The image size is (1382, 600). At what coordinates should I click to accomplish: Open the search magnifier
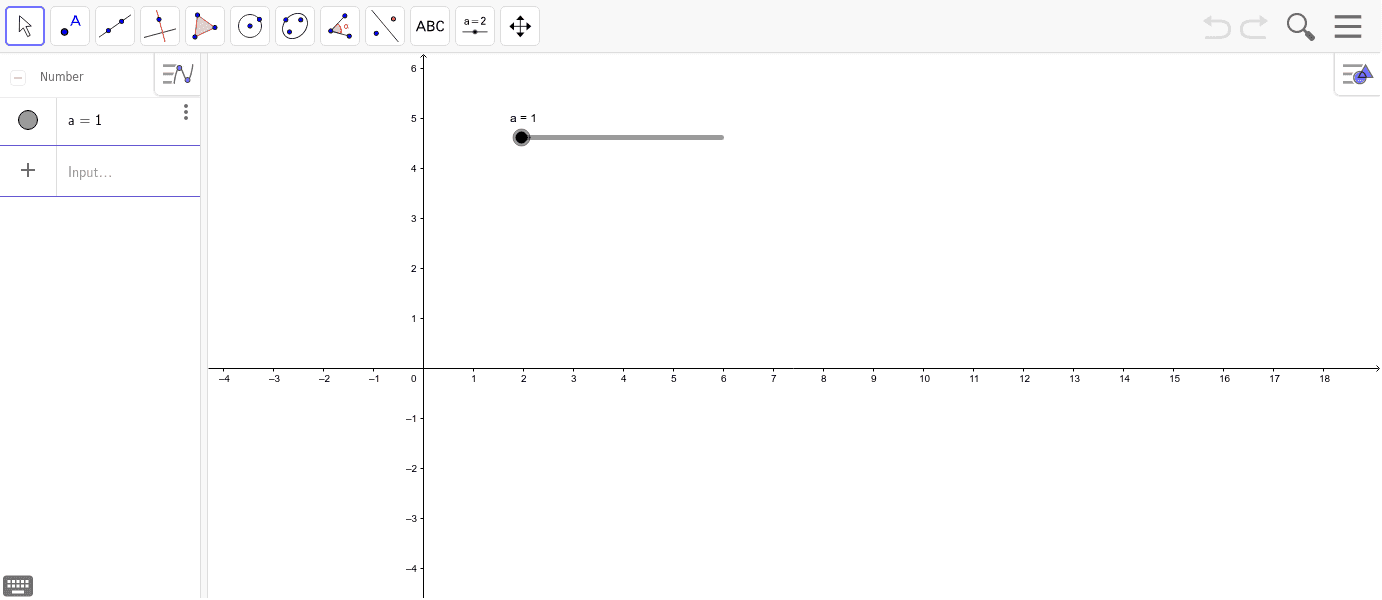(x=1300, y=27)
